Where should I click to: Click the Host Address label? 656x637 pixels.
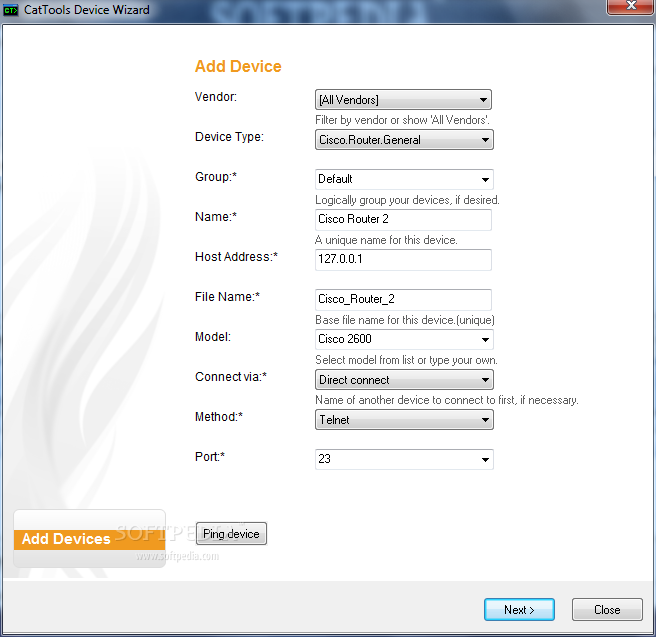(x=236, y=256)
